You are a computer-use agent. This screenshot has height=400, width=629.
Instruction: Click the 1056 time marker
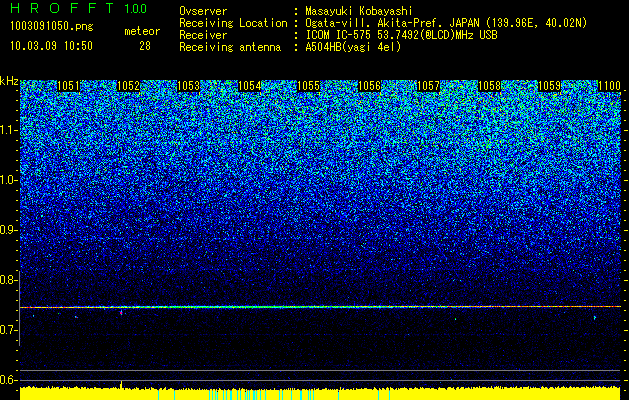click(369, 86)
